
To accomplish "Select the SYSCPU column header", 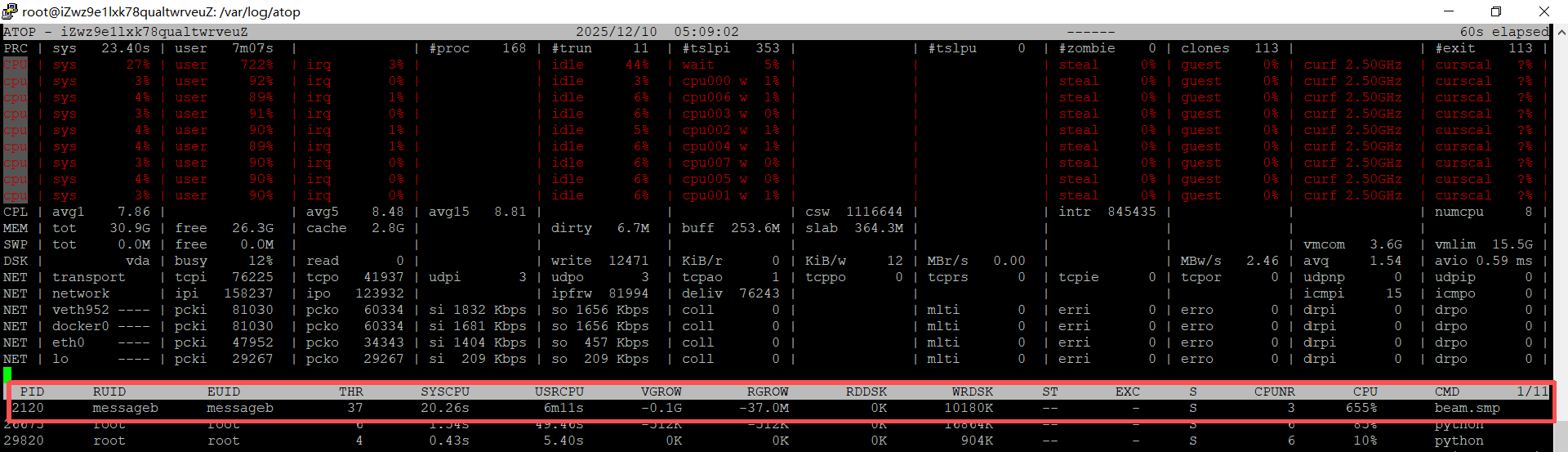I will 445,392.
